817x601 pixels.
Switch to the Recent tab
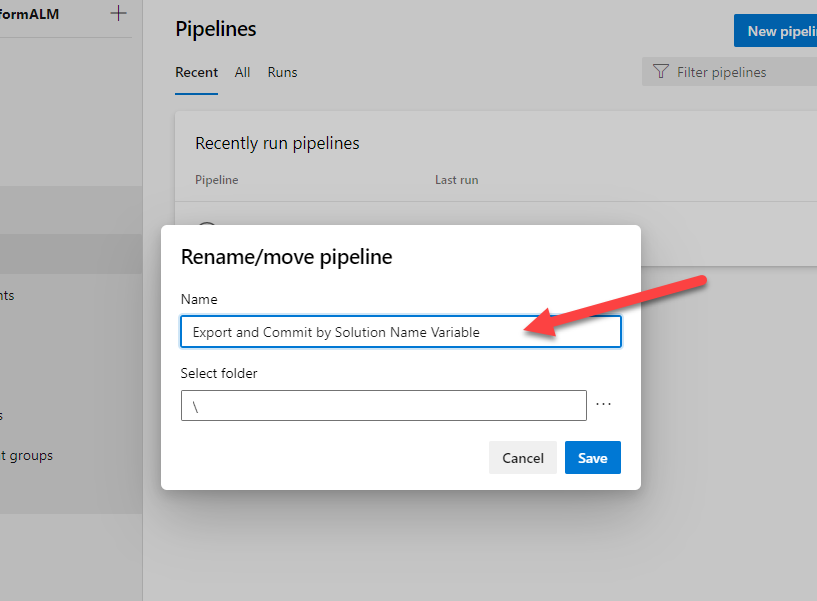coord(196,72)
